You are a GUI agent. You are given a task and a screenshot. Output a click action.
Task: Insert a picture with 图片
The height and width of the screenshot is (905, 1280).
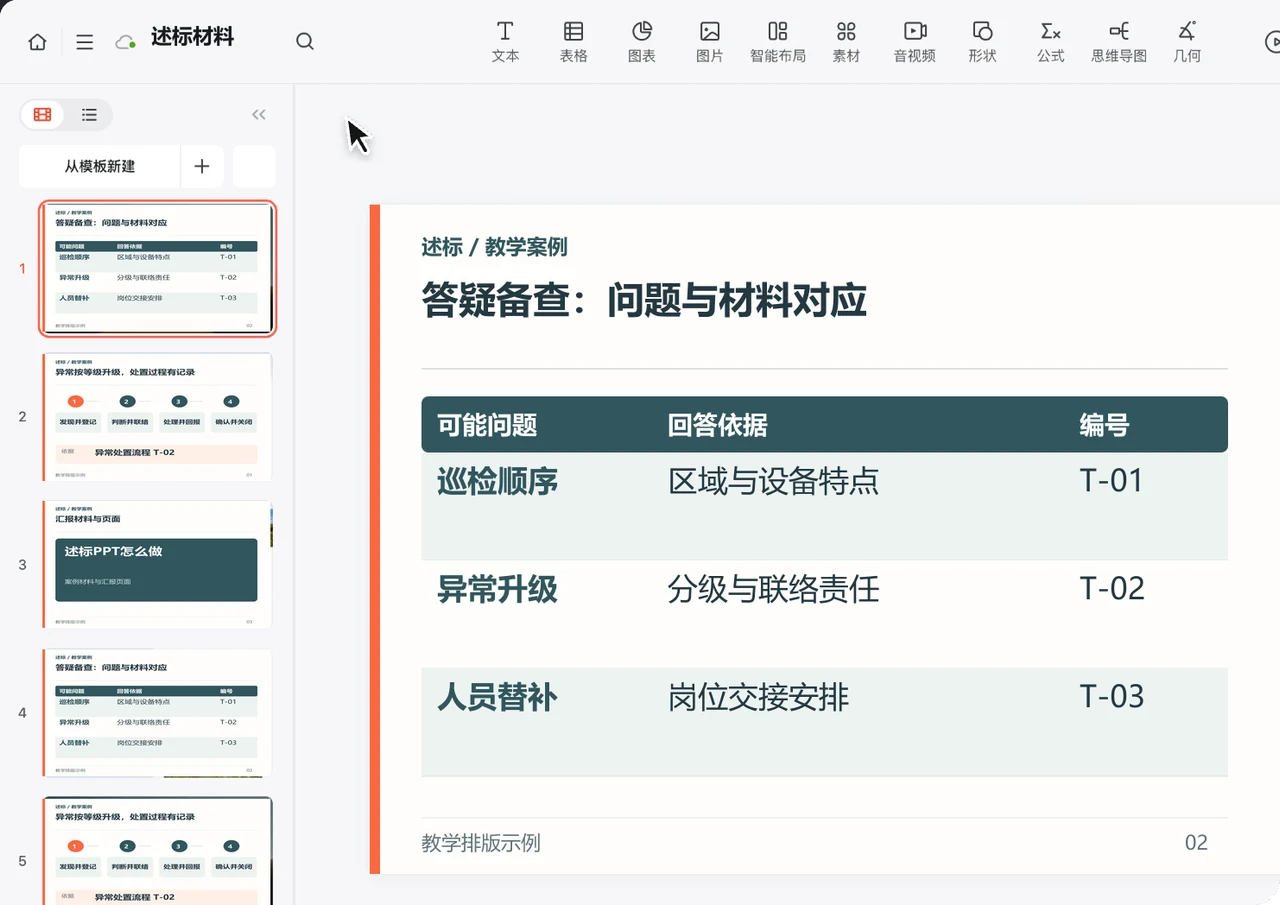(710, 42)
